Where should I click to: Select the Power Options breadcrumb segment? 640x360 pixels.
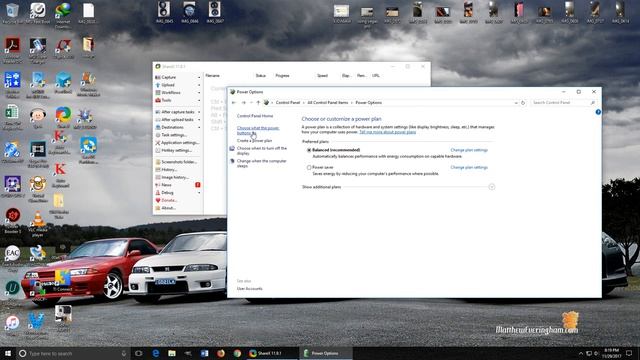pyautogui.click(x=369, y=103)
